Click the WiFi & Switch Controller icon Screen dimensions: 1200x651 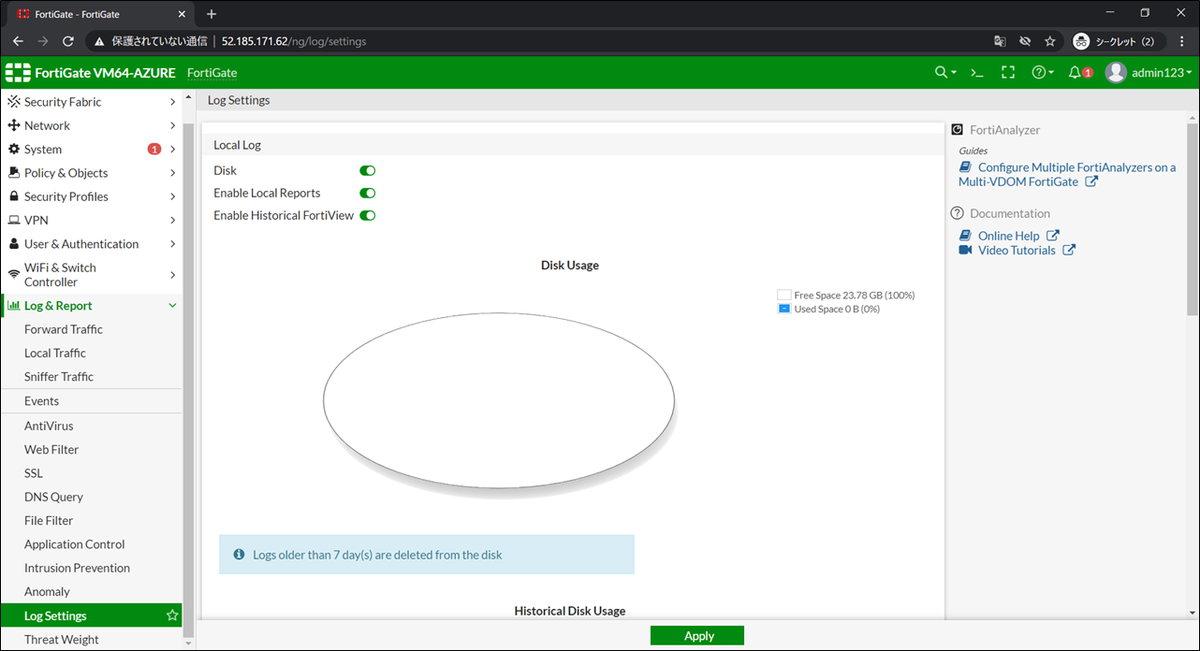[x=14, y=275]
